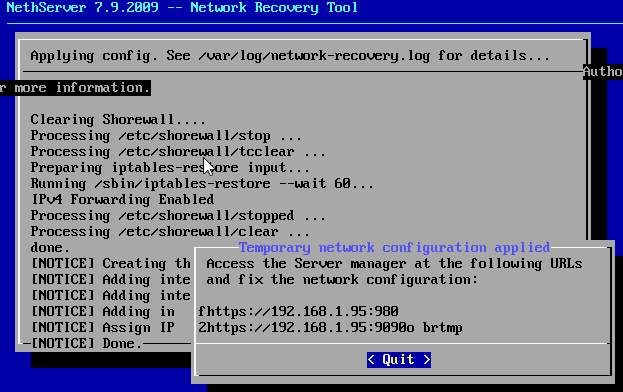
Task: Click the '[NOTICE] Creating th' line
Action: (x=110, y=264)
